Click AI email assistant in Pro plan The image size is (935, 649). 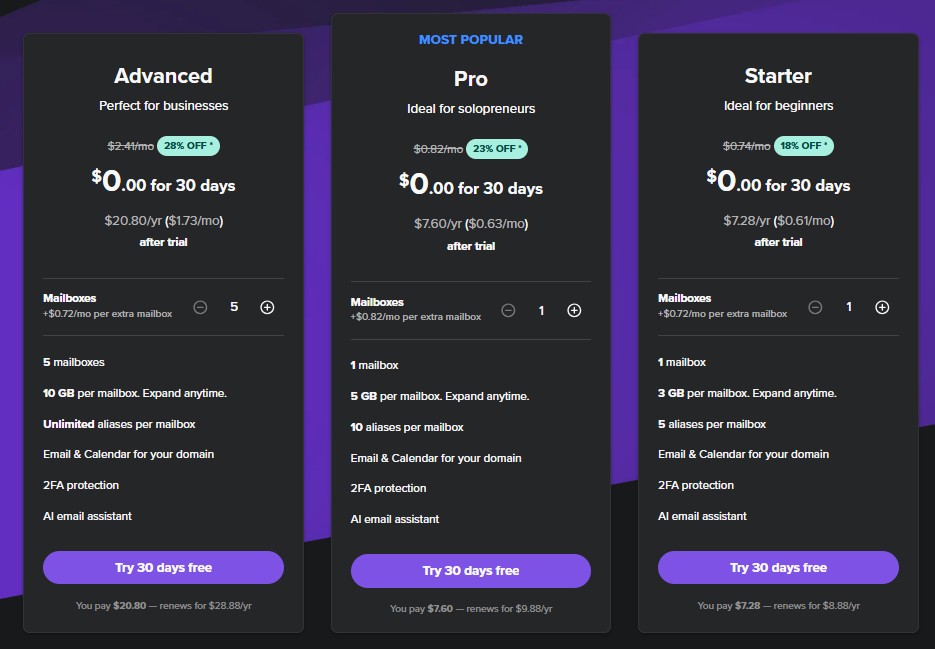click(x=395, y=519)
